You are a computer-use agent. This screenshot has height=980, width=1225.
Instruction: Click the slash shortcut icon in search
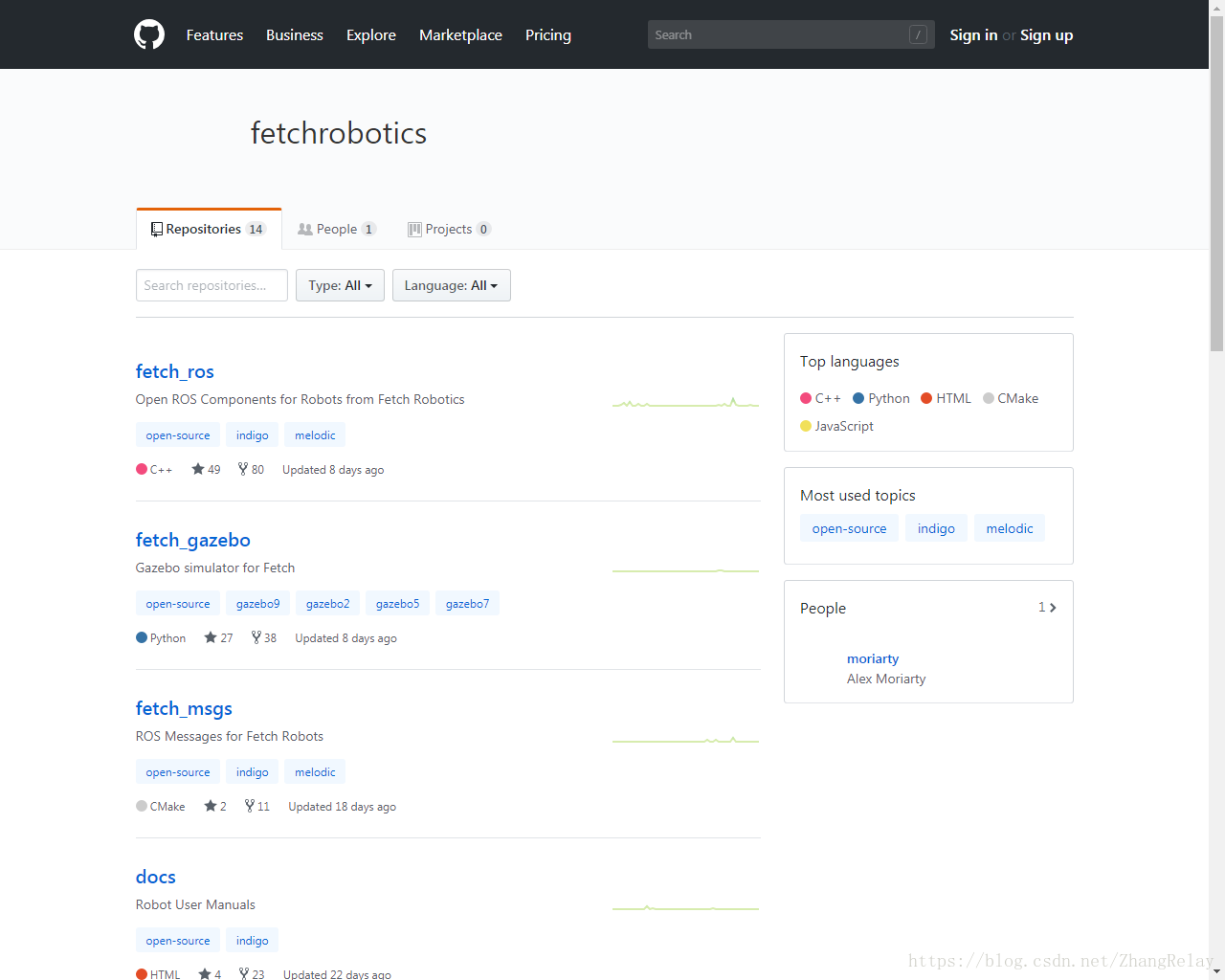click(x=918, y=34)
